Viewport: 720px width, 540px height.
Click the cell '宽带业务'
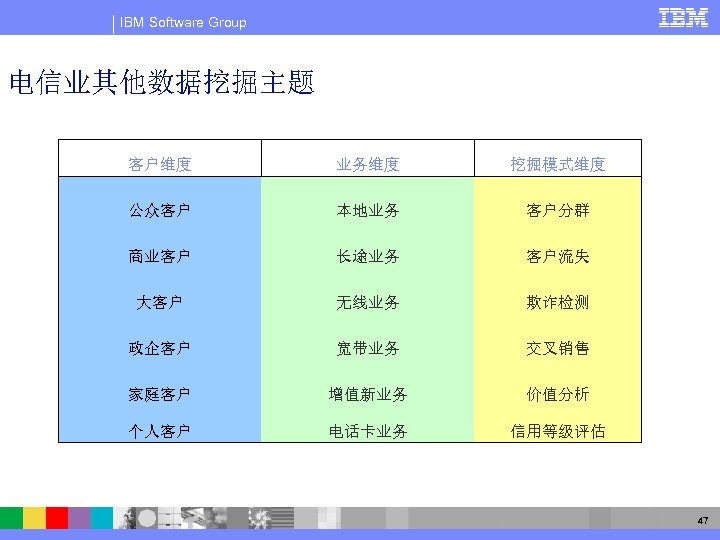pos(368,349)
